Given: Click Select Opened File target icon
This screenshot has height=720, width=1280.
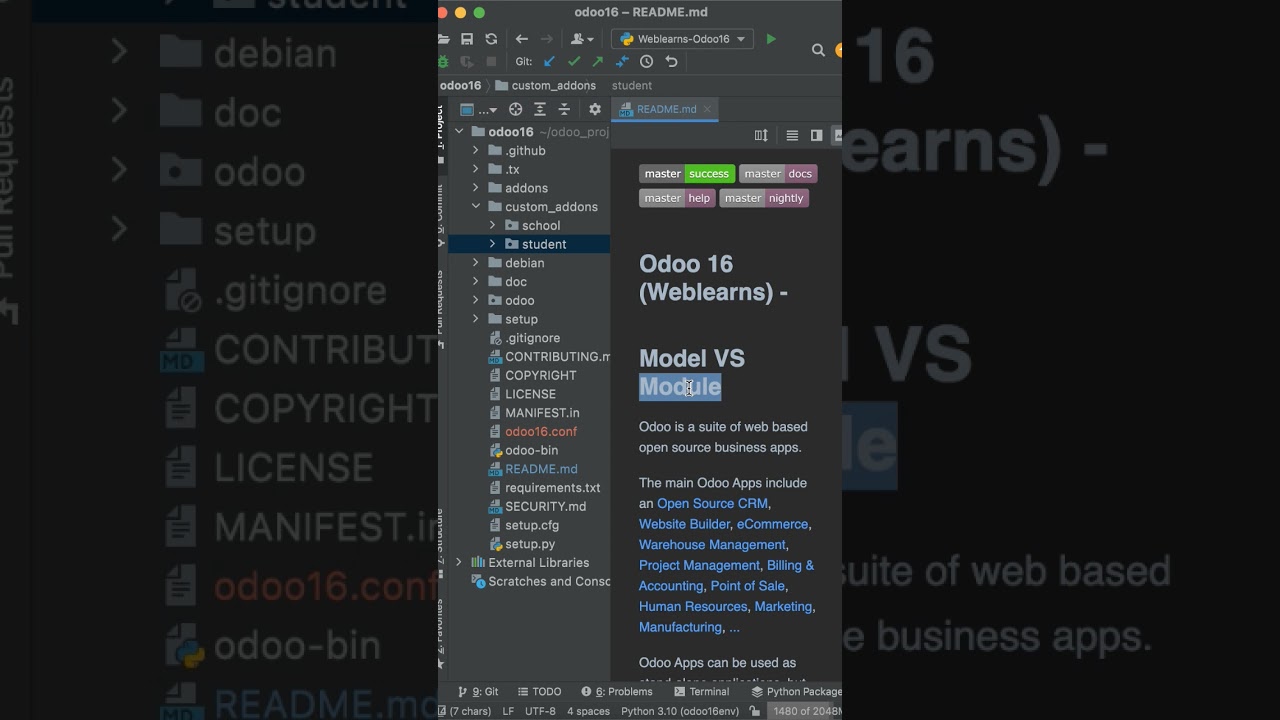Looking at the screenshot, I should coord(516,110).
